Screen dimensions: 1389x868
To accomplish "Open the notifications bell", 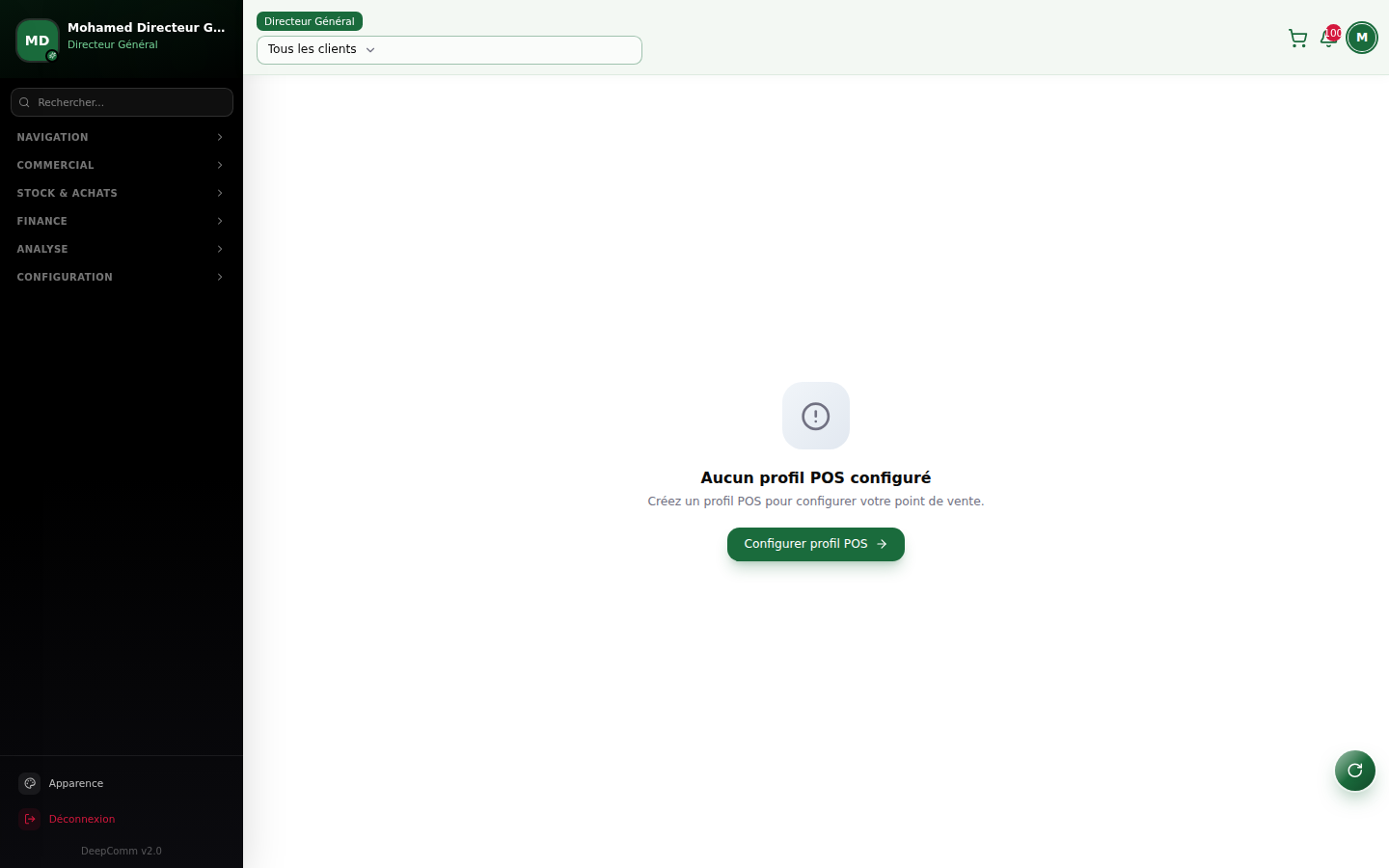I will point(1328,39).
